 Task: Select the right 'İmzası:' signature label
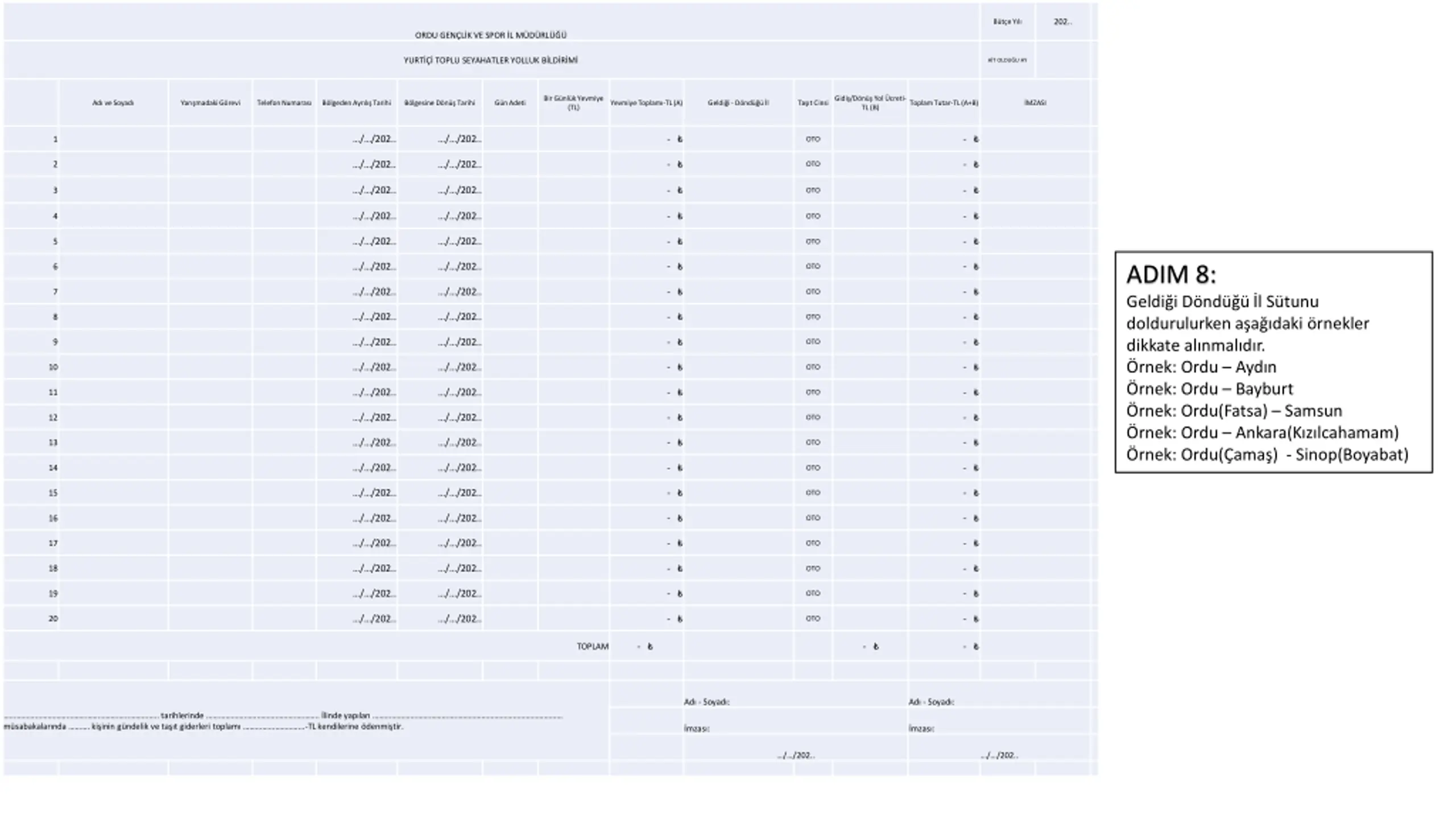(x=921, y=728)
